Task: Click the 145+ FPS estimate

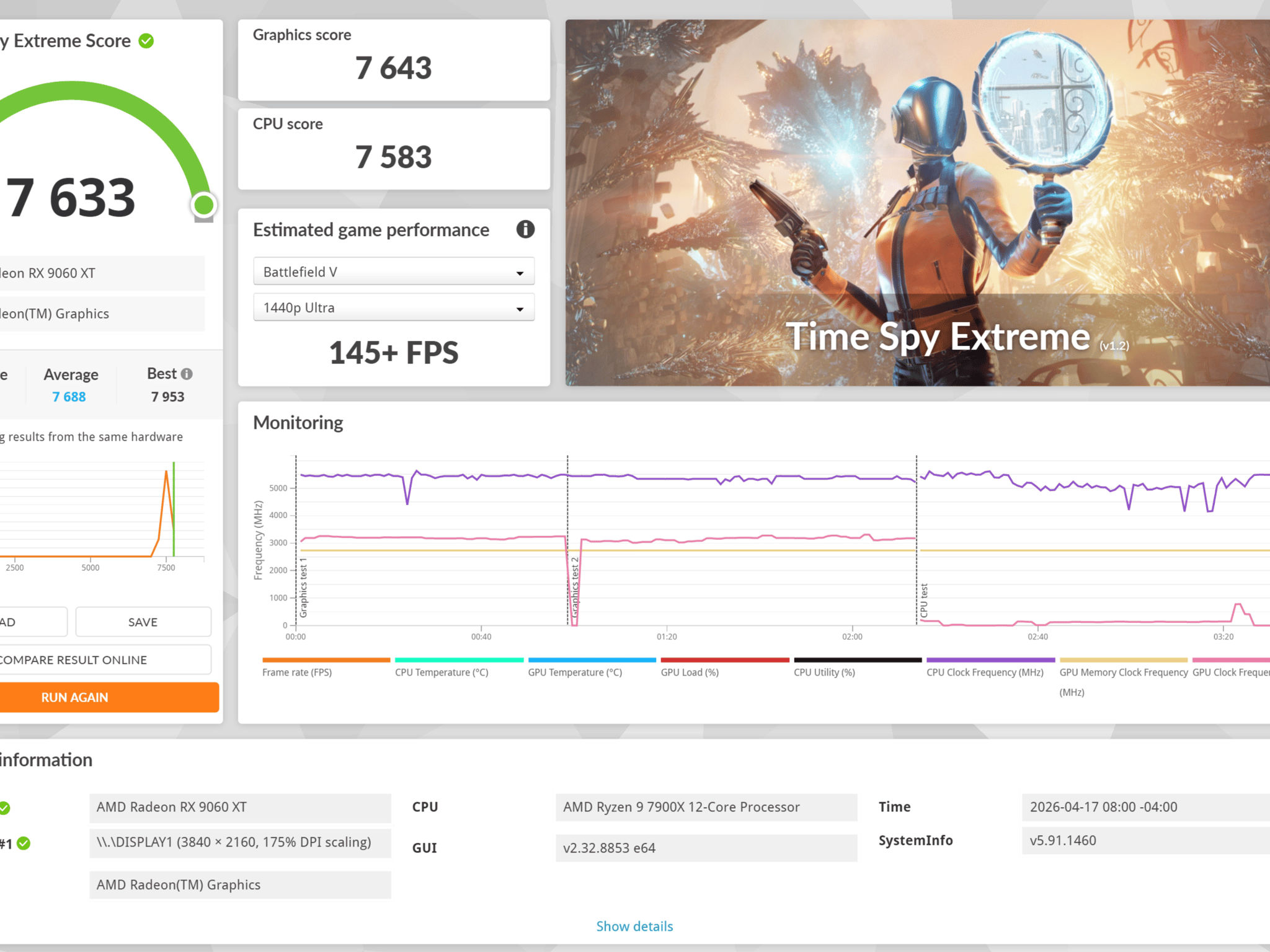Action: [394, 353]
